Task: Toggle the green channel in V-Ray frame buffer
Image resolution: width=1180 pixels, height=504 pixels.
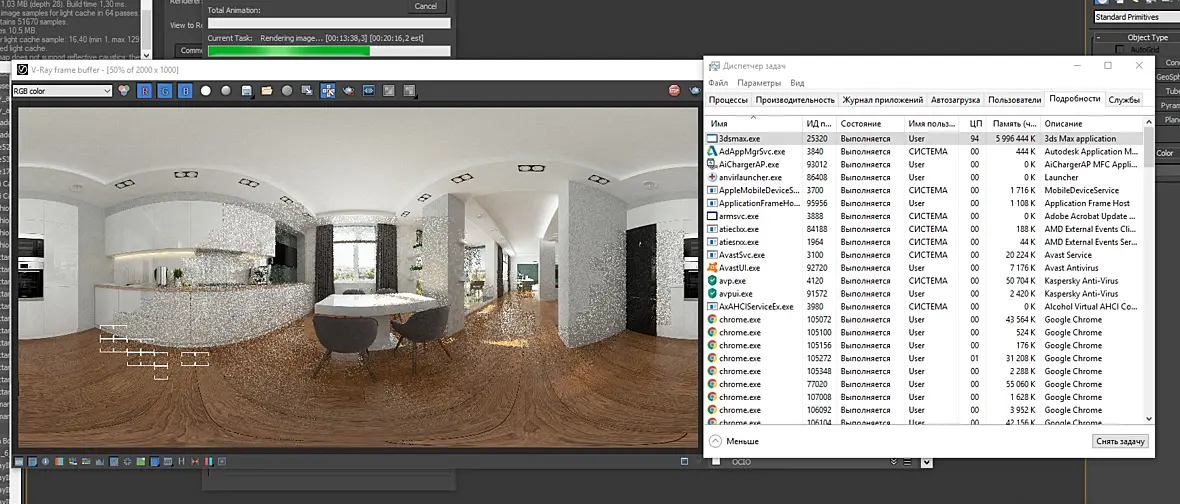Action: (x=165, y=91)
